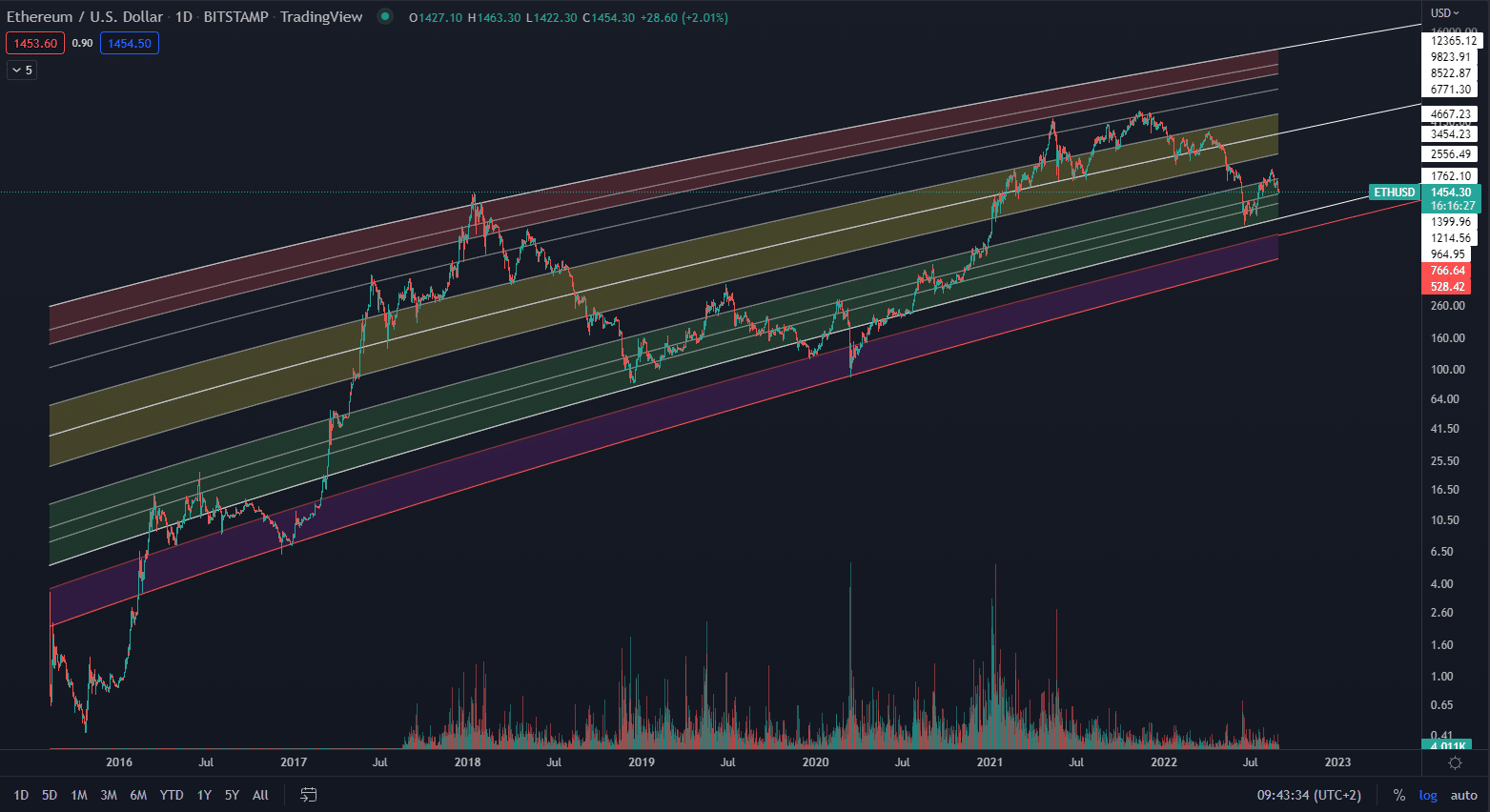Select the All time range
Image resolution: width=1490 pixels, height=812 pixels.
pyautogui.click(x=260, y=795)
